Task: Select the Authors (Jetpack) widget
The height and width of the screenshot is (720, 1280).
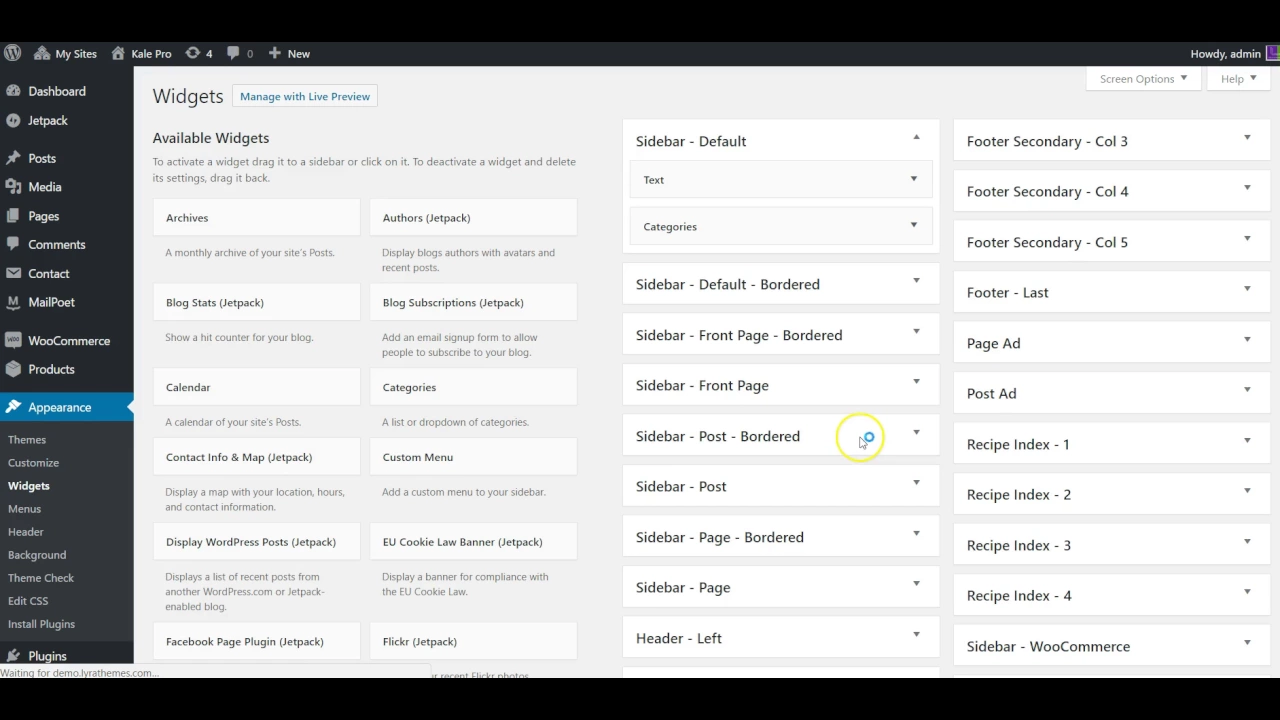Action: [x=473, y=217]
